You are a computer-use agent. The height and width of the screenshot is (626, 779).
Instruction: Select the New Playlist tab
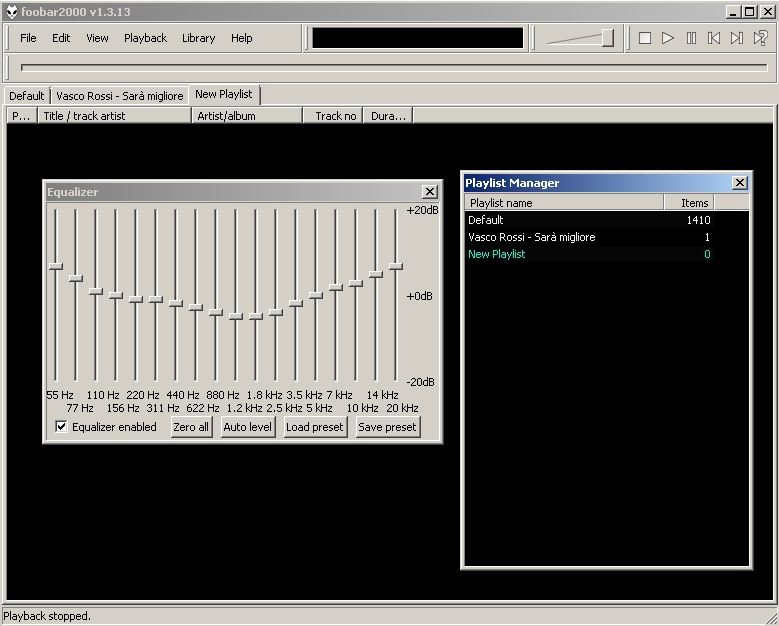click(224, 94)
